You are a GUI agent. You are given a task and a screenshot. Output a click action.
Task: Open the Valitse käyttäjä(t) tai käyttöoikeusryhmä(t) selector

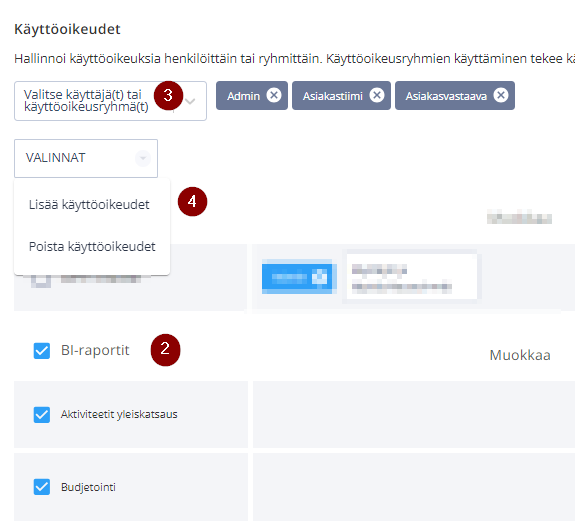110,101
